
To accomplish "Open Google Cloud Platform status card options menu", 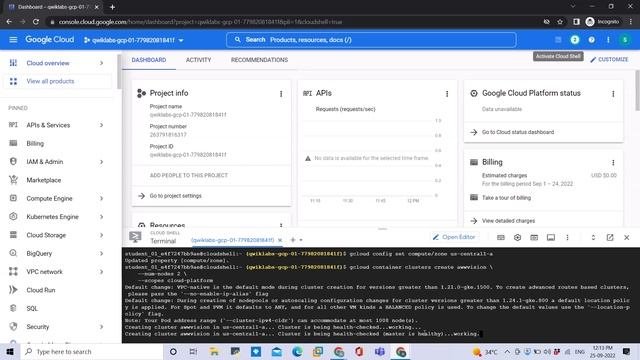I will [x=613, y=94].
